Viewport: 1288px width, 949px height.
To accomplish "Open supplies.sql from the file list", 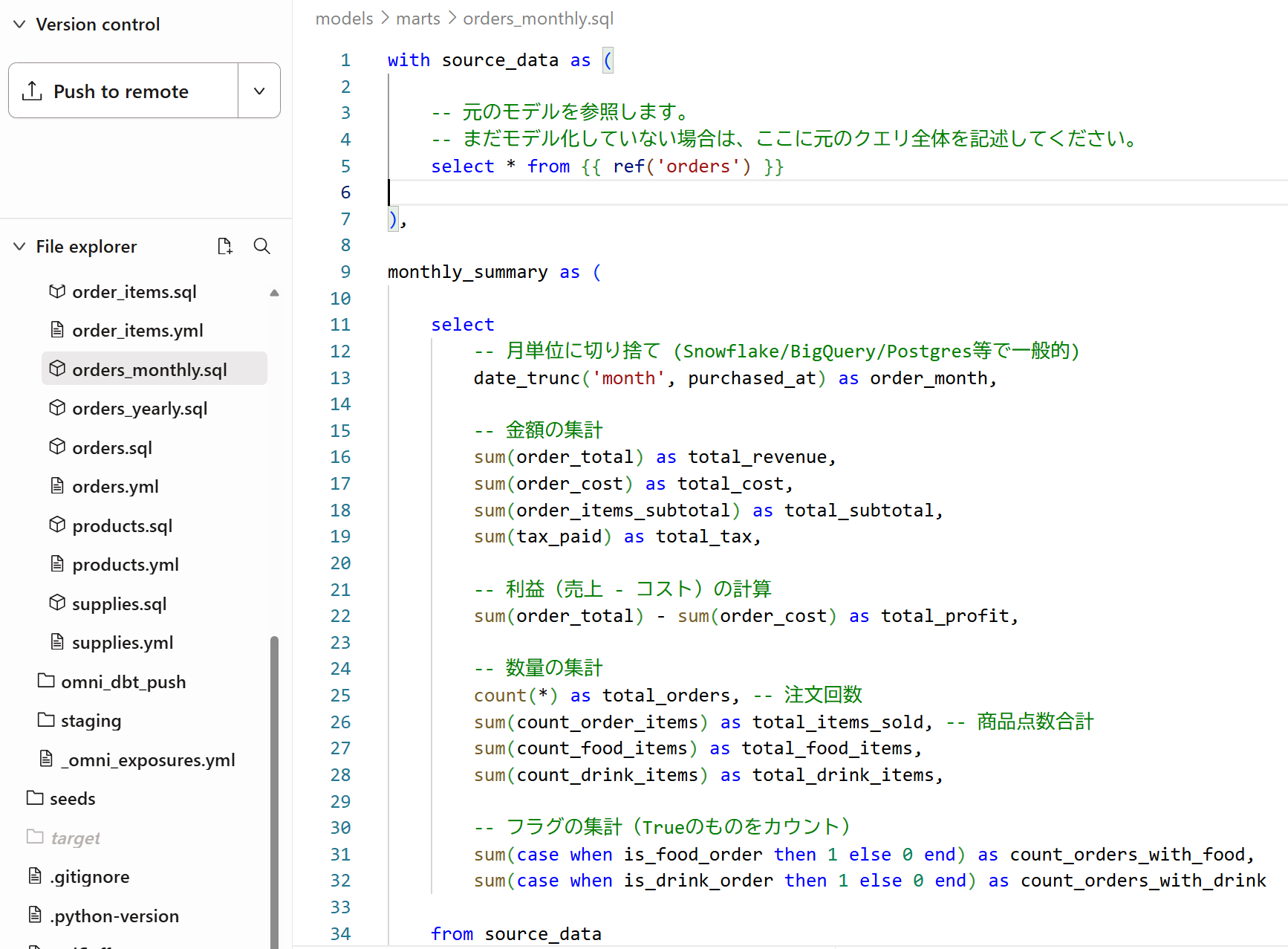I will click(119, 603).
